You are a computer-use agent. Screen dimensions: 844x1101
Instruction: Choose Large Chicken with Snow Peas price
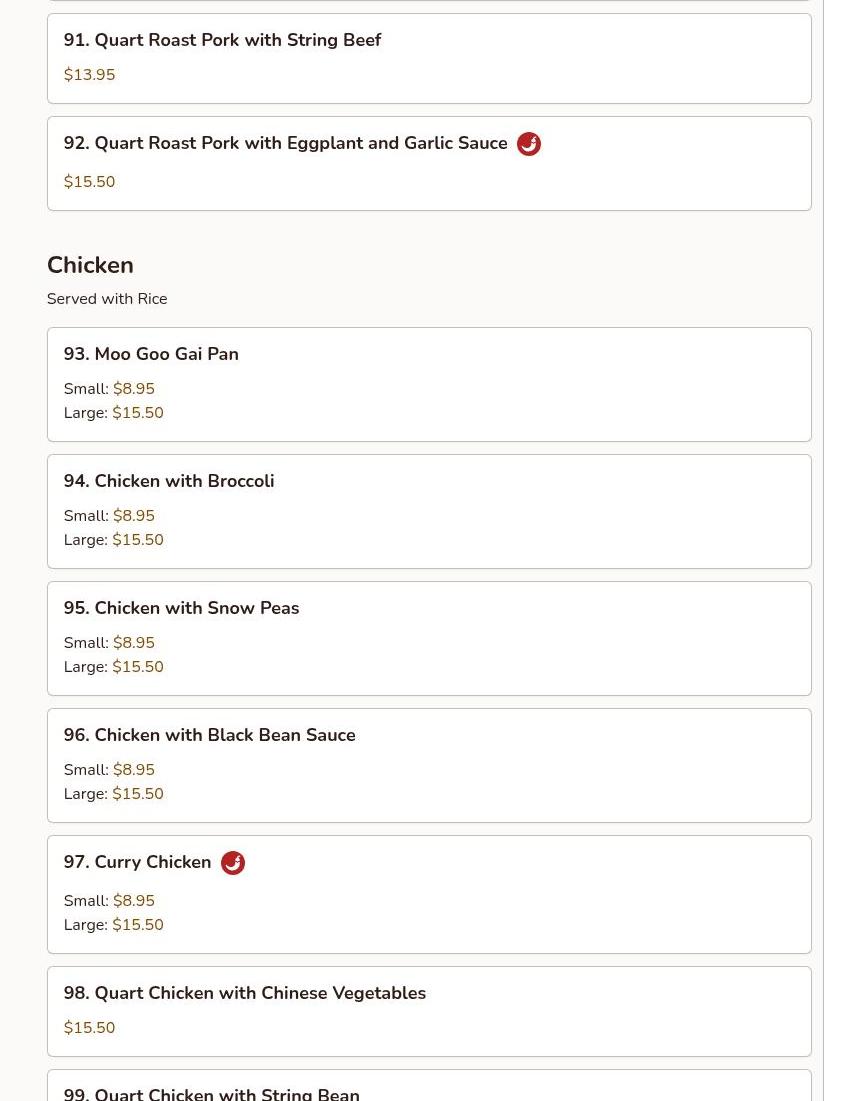pyautogui.click(x=137, y=667)
